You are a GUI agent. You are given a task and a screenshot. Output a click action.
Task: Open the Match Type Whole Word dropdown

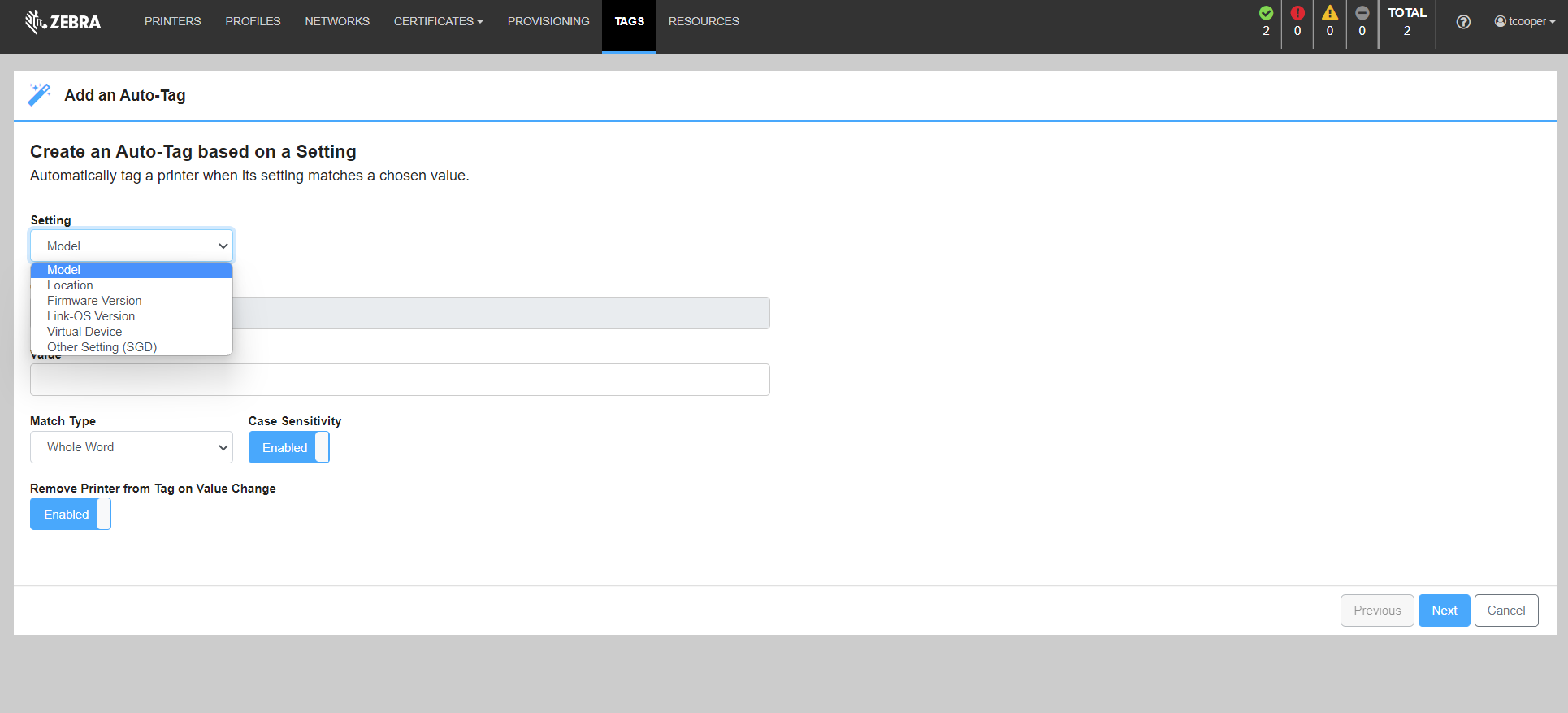pyautogui.click(x=132, y=447)
